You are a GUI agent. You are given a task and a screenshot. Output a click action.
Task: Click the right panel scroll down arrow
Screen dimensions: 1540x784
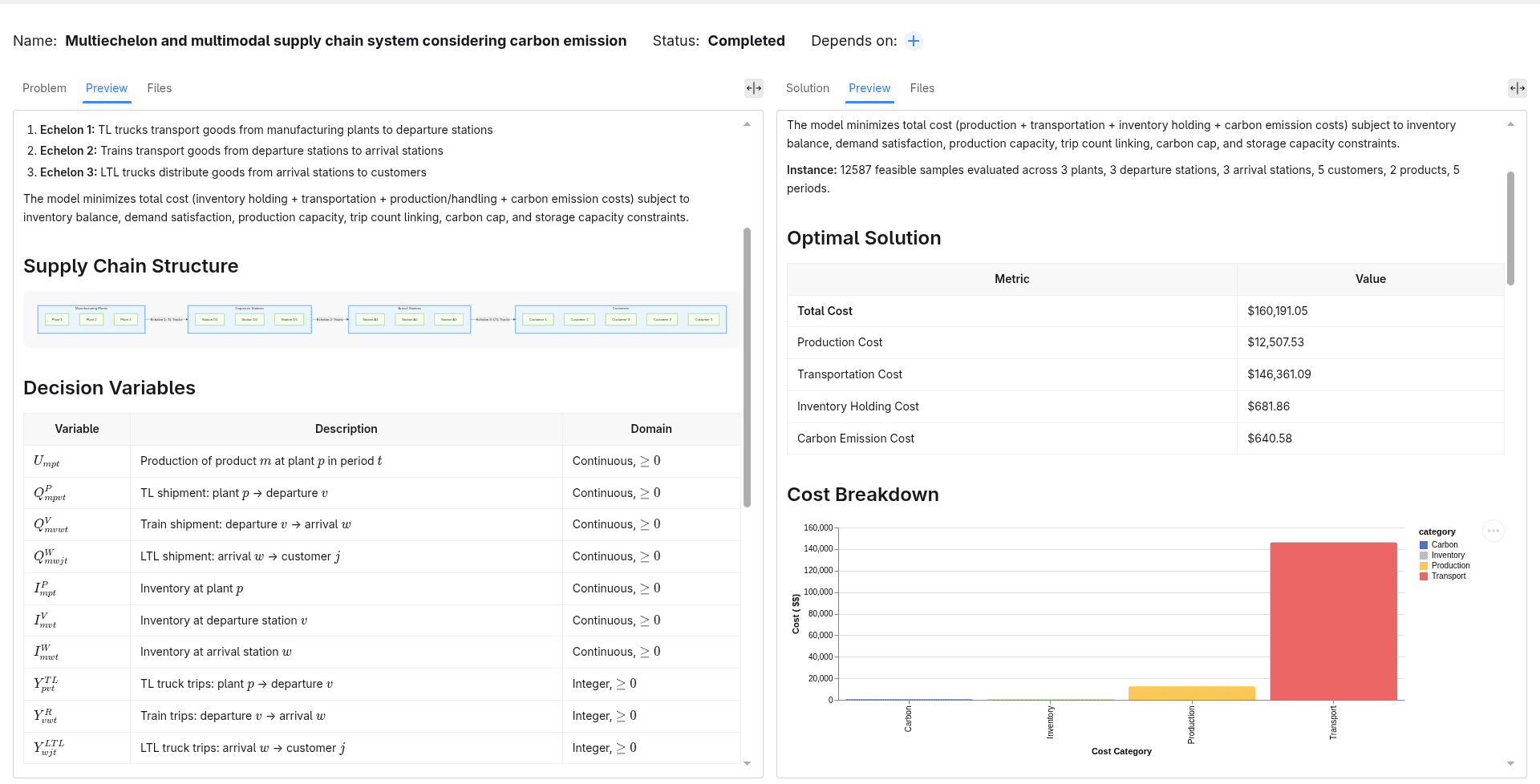coord(1510,764)
